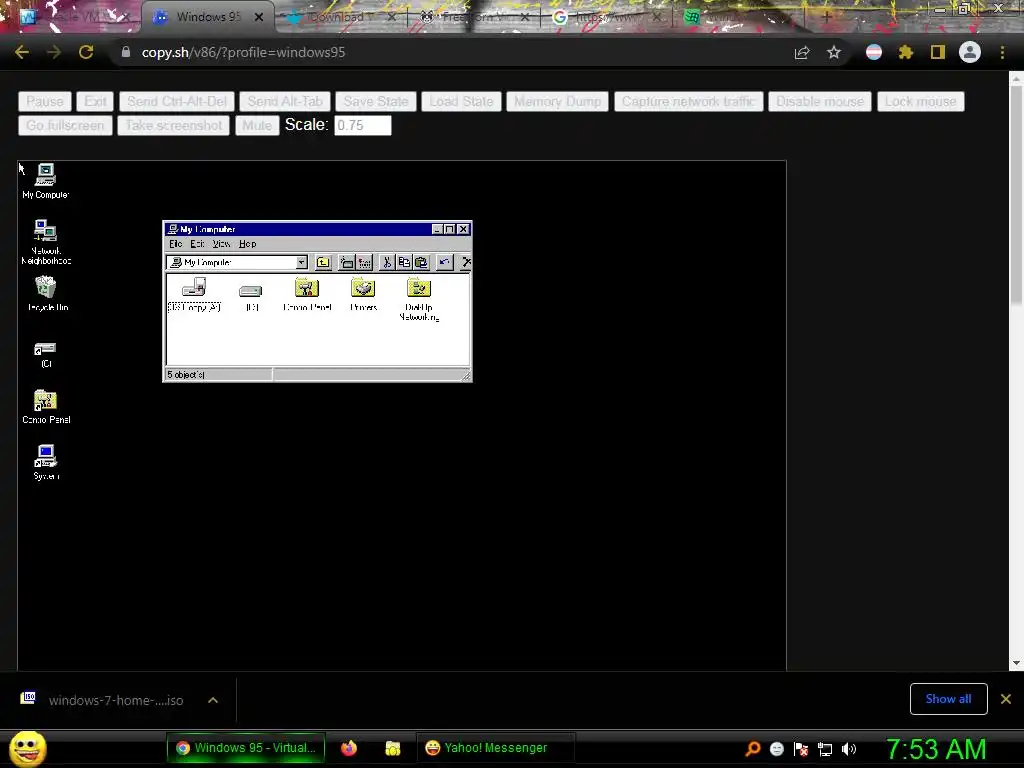1024x768 pixels.
Task: Click the Load State button
Action: (x=462, y=101)
